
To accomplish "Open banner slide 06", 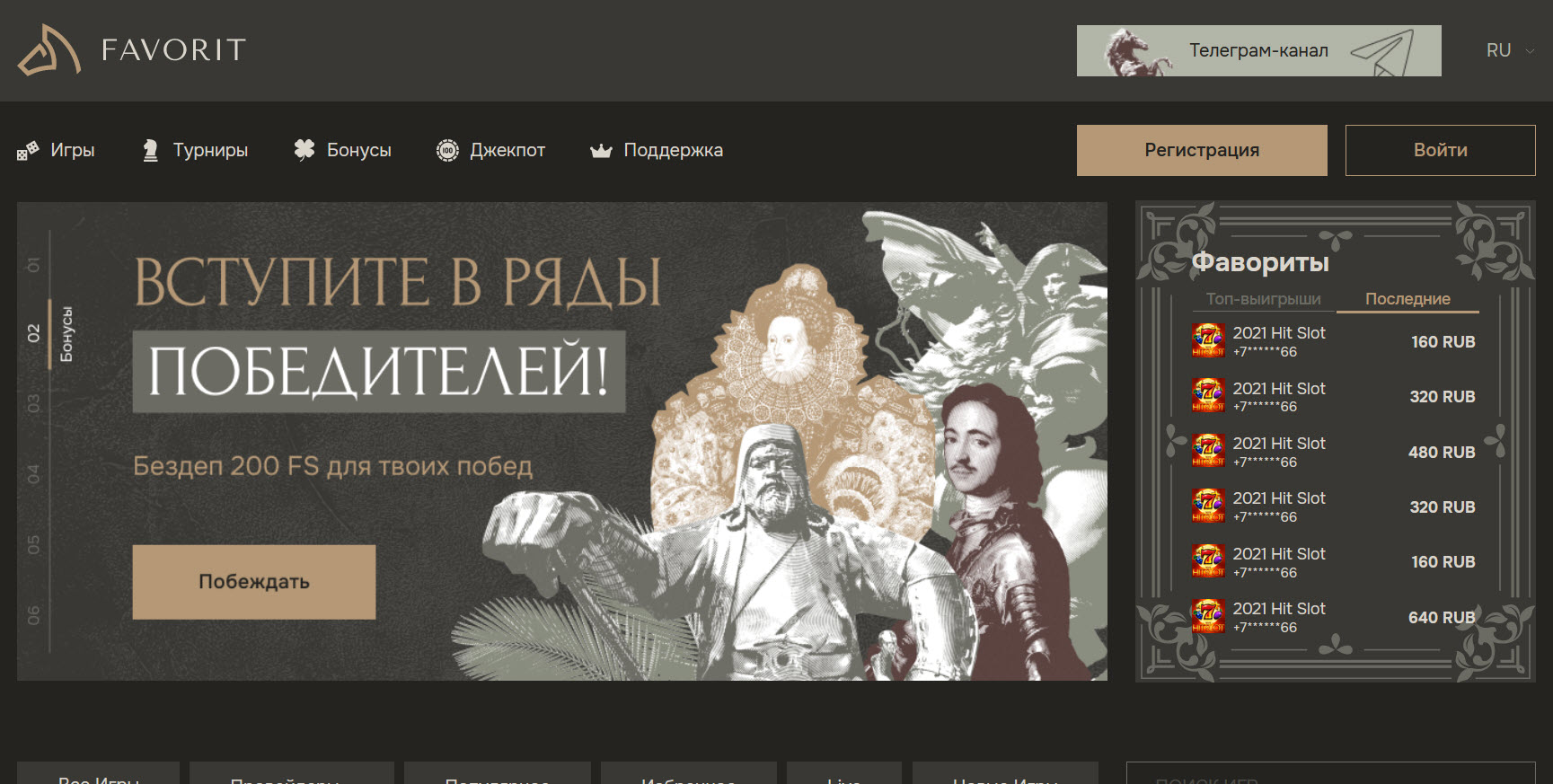I will 34,615.
